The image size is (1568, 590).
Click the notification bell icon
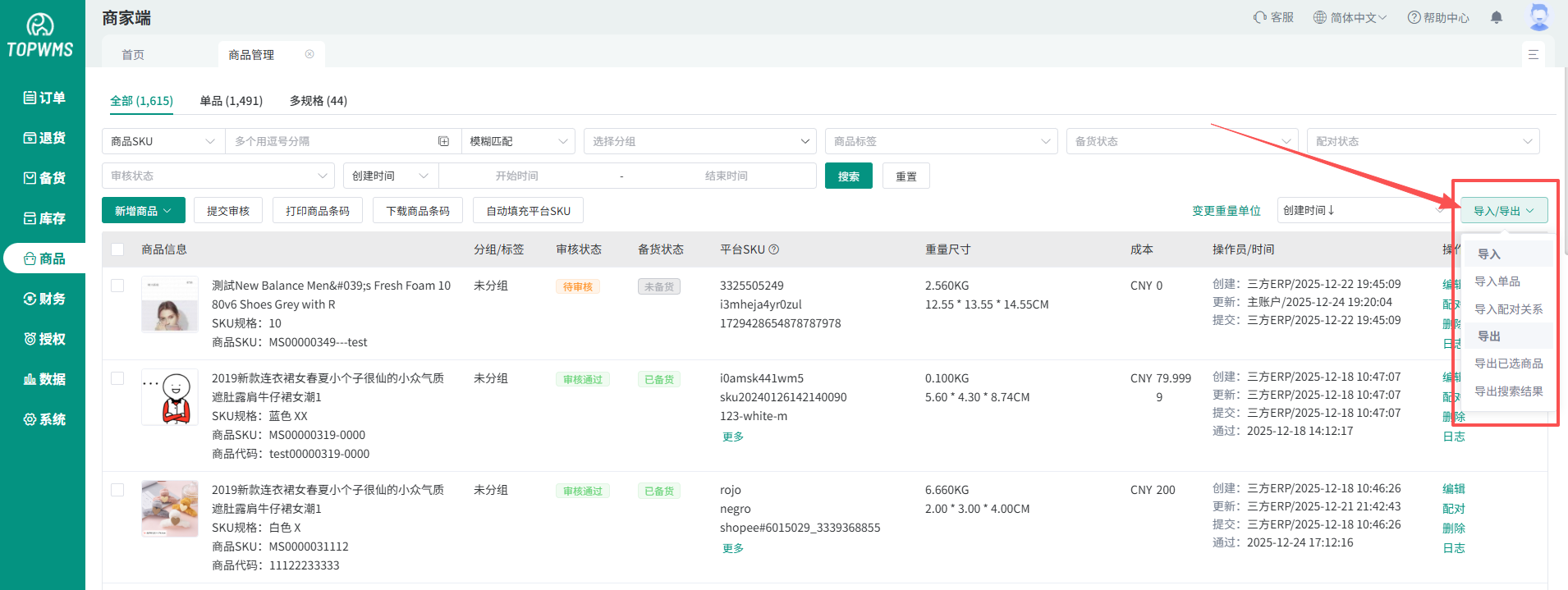click(x=1497, y=17)
